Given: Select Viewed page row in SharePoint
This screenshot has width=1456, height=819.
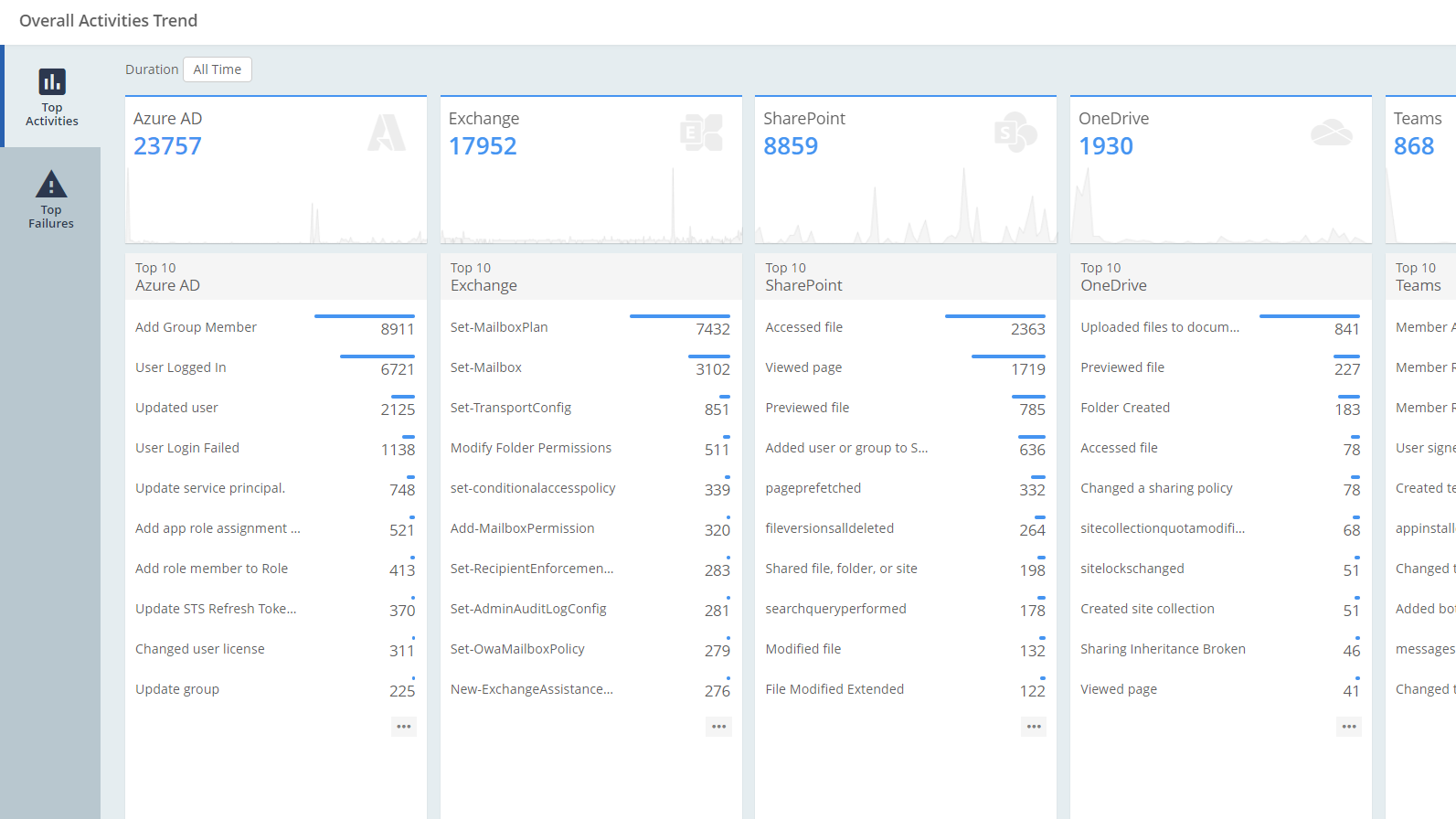Looking at the screenshot, I should [x=906, y=367].
